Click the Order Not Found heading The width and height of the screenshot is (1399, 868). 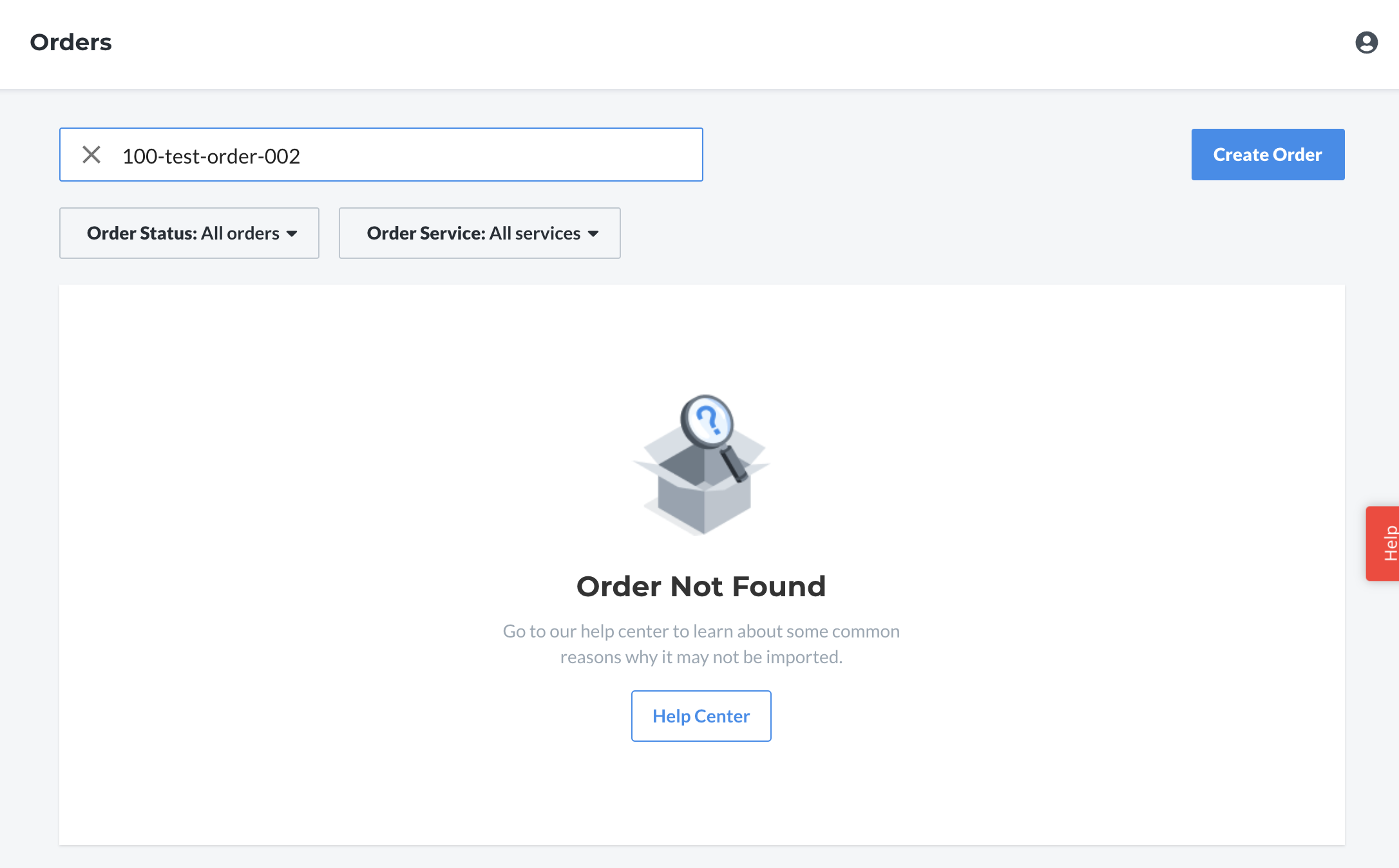point(701,587)
